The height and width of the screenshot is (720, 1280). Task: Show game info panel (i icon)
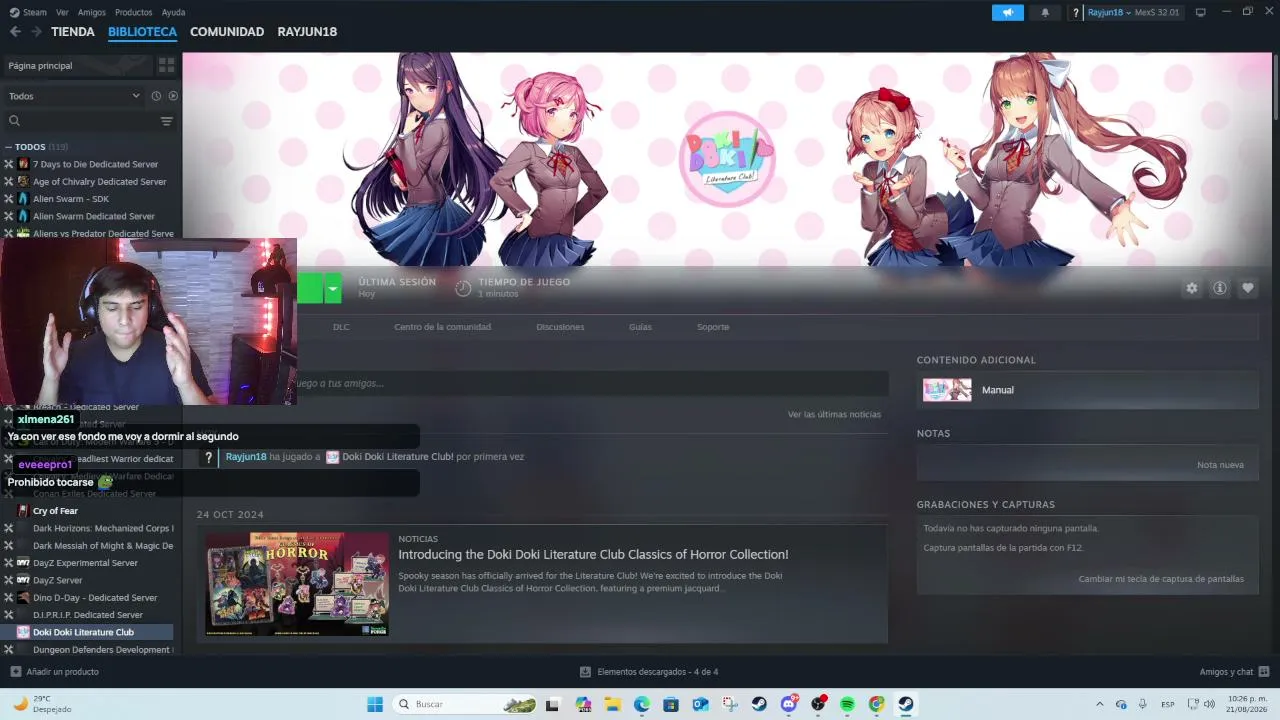pos(1220,288)
